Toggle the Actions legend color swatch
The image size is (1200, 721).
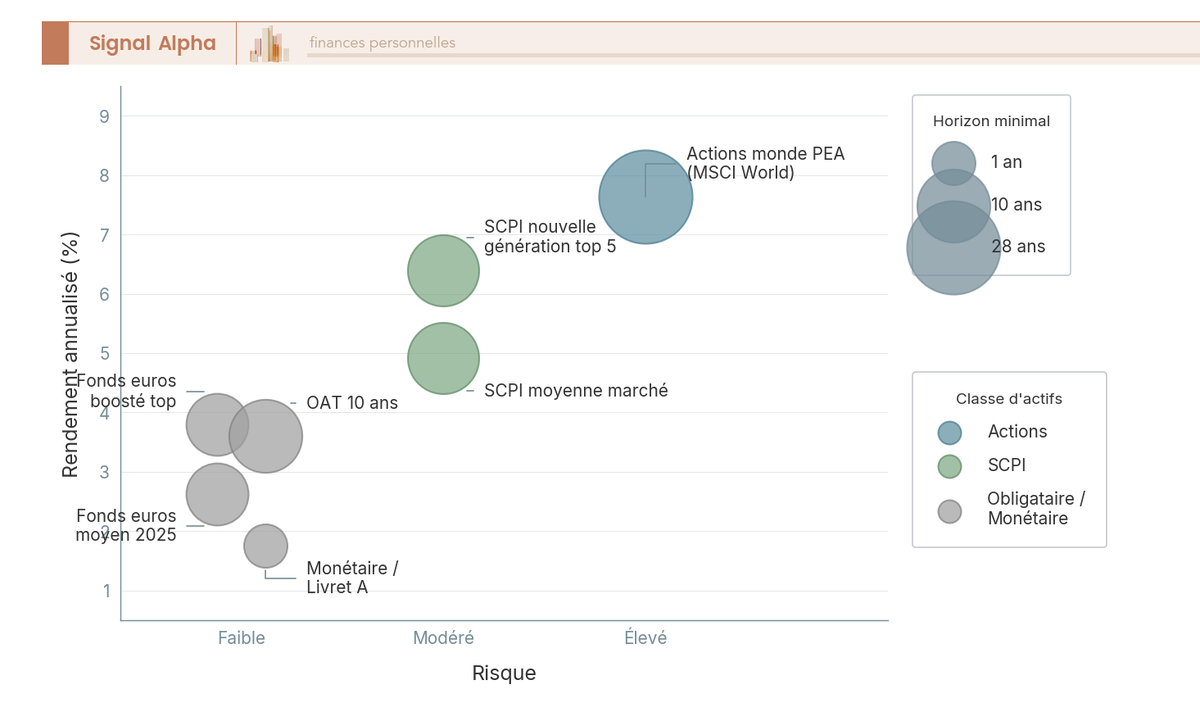949,432
